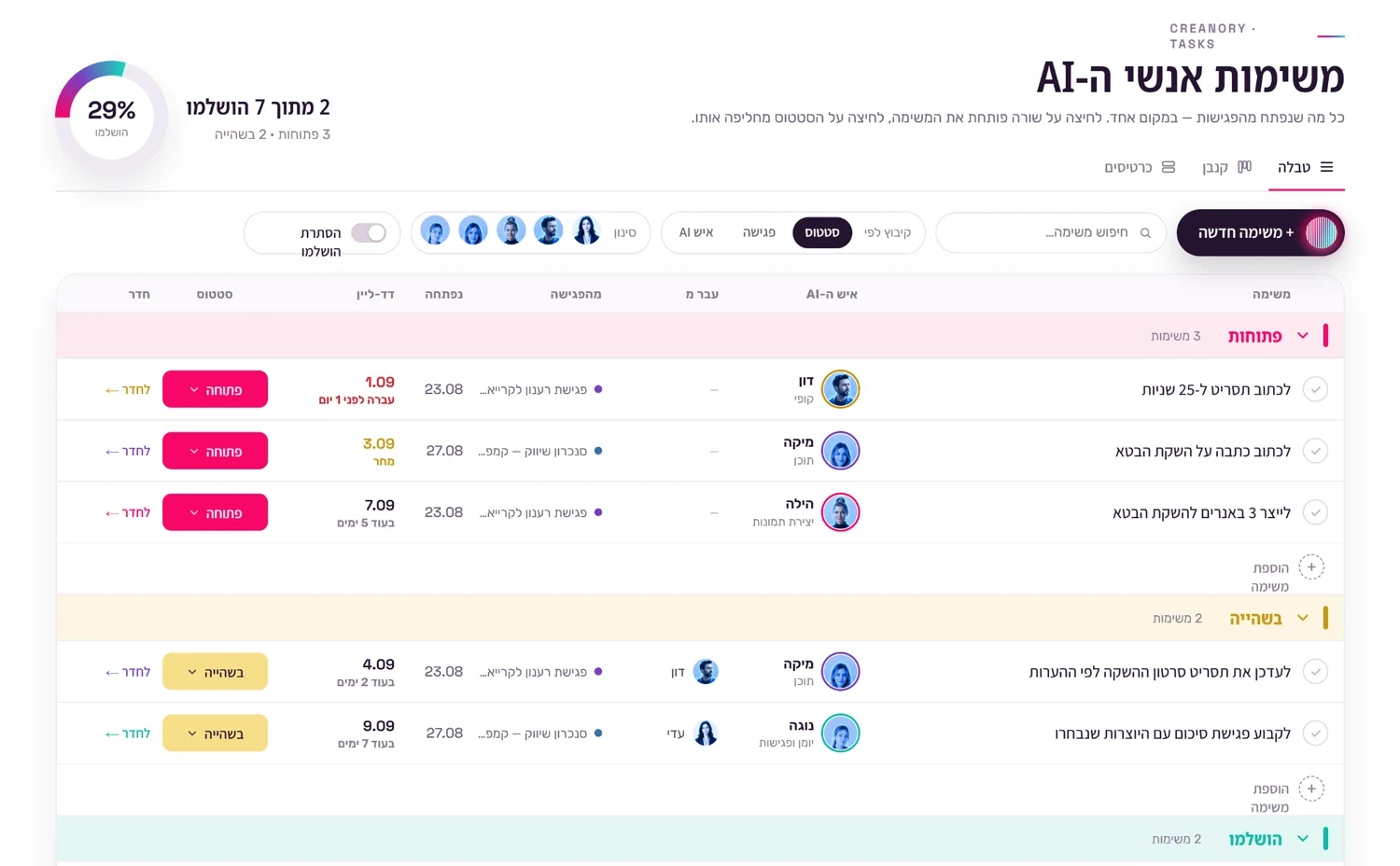This screenshot has height=866, width=1400.
Task: Filter by the dark-haired suited woman avatar in סינון
Action: coord(586,230)
